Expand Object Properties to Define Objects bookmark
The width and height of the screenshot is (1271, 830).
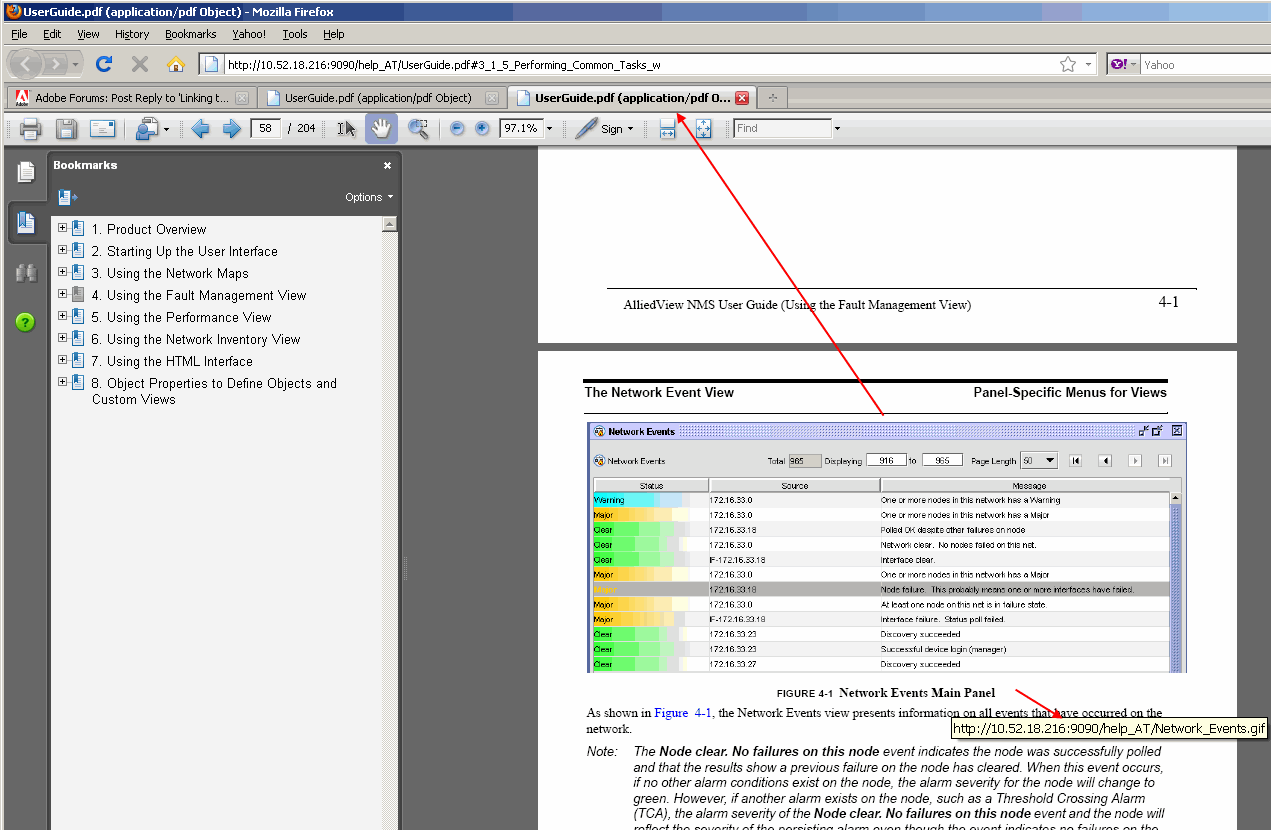(62, 382)
